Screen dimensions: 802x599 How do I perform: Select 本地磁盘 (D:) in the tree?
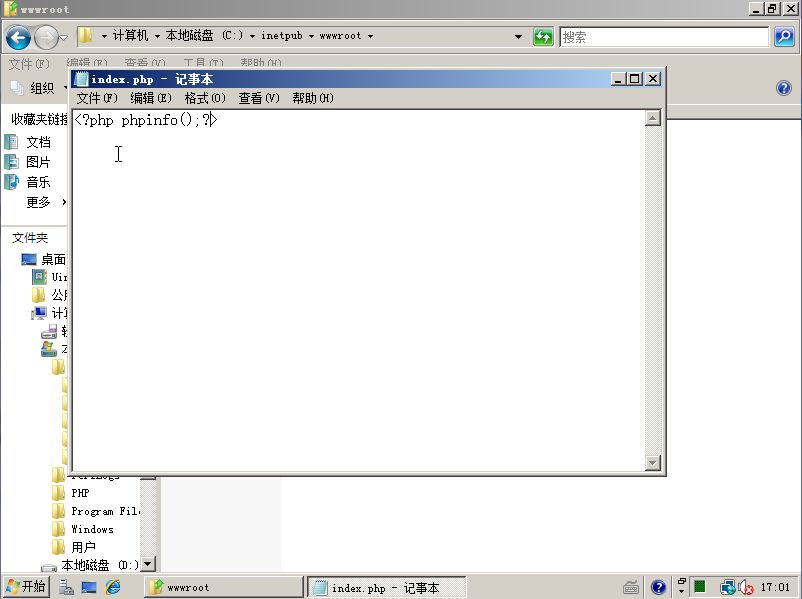coord(100,565)
